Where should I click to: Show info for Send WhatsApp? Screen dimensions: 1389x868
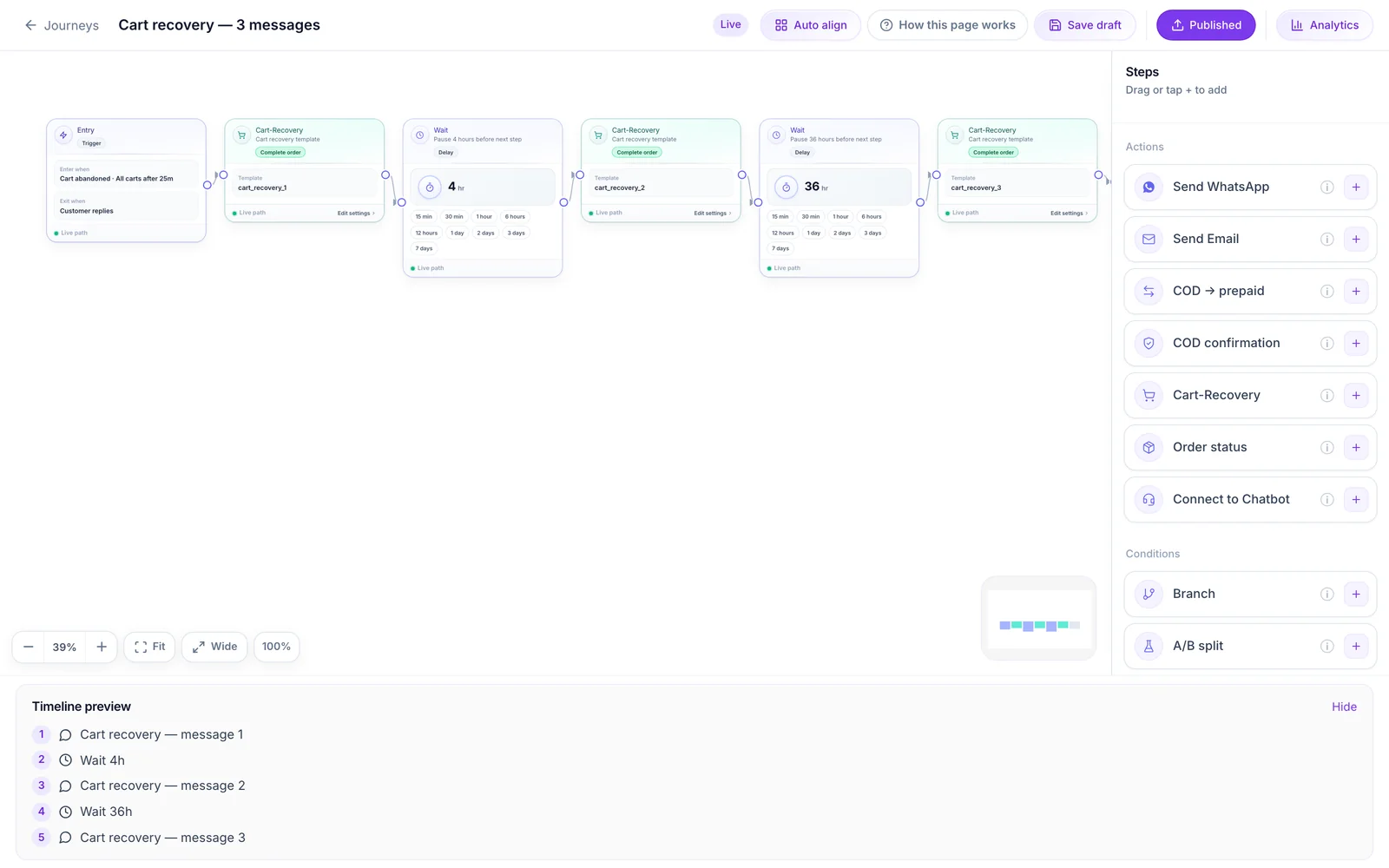click(x=1326, y=187)
